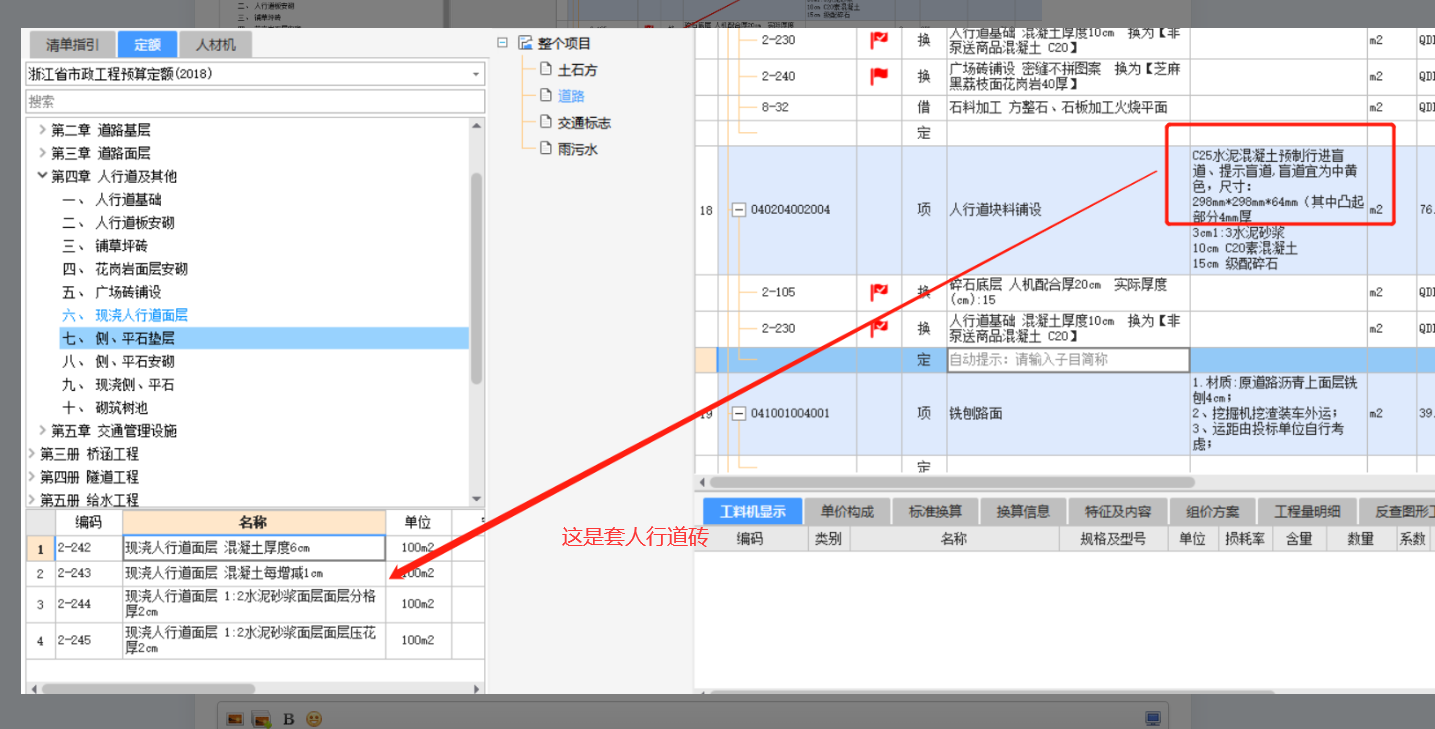Switch to 工料机显示 tab
The width and height of the screenshot is (1435, 729).
click(x=753, y=511)
